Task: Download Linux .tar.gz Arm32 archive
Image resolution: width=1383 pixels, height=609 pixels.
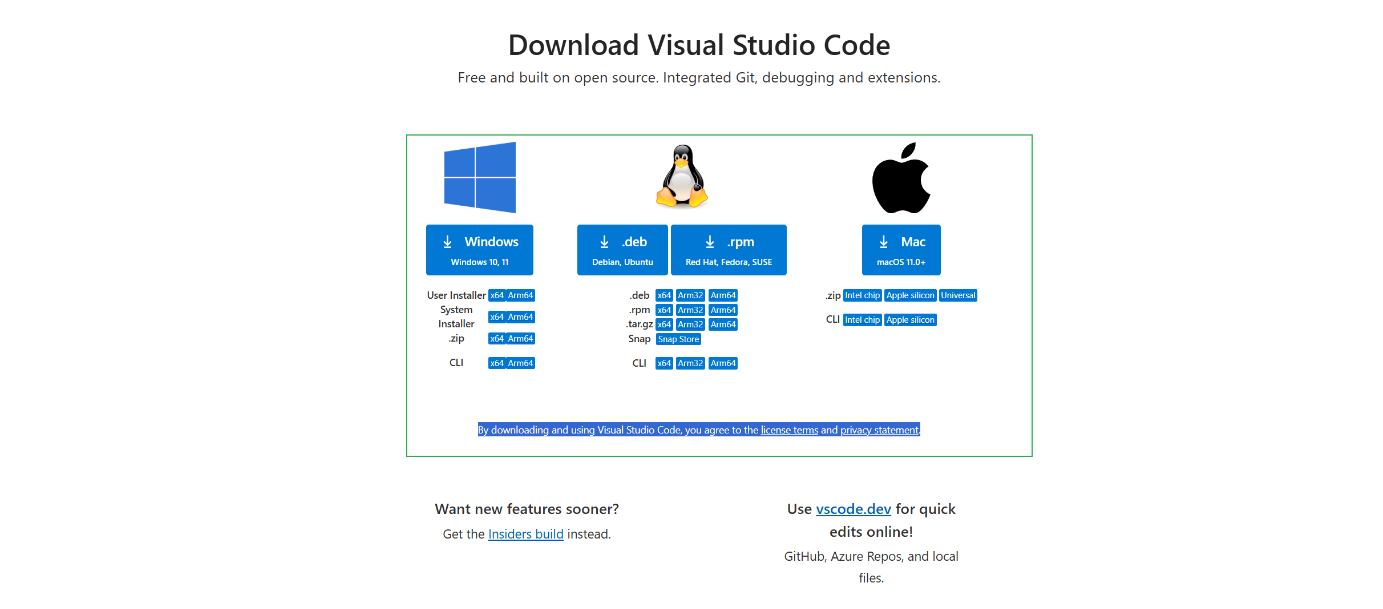Action: pyautogui.click(x=690, y=324)
